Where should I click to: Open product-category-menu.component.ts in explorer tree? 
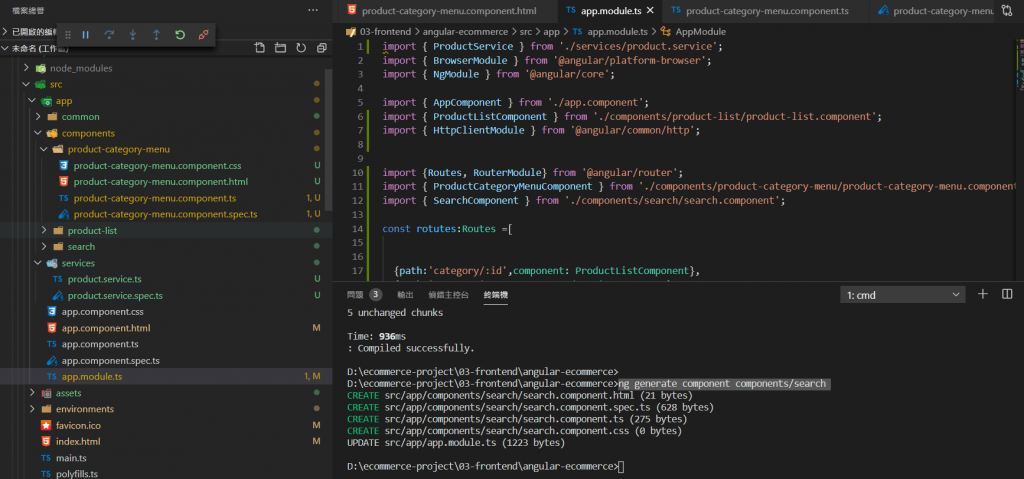click(155, 198)
